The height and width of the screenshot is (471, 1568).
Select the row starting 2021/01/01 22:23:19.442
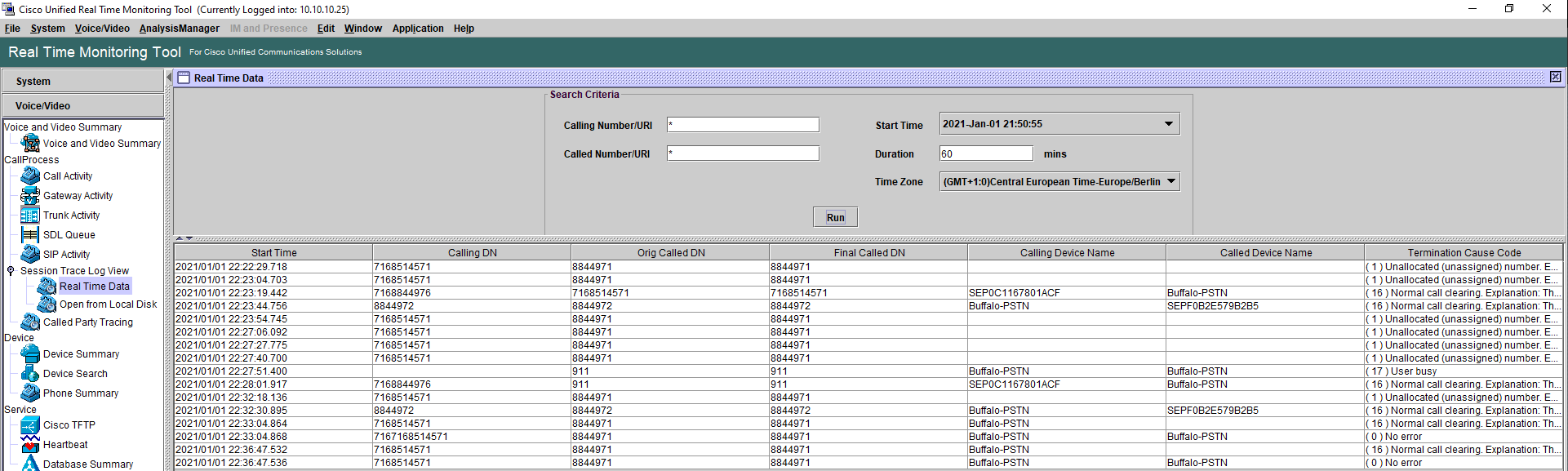(868, 292)
